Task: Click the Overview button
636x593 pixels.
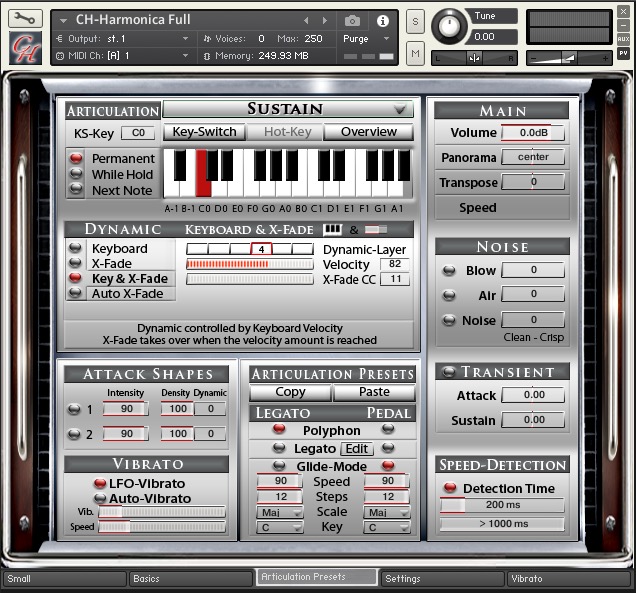Action: point(368,132)
